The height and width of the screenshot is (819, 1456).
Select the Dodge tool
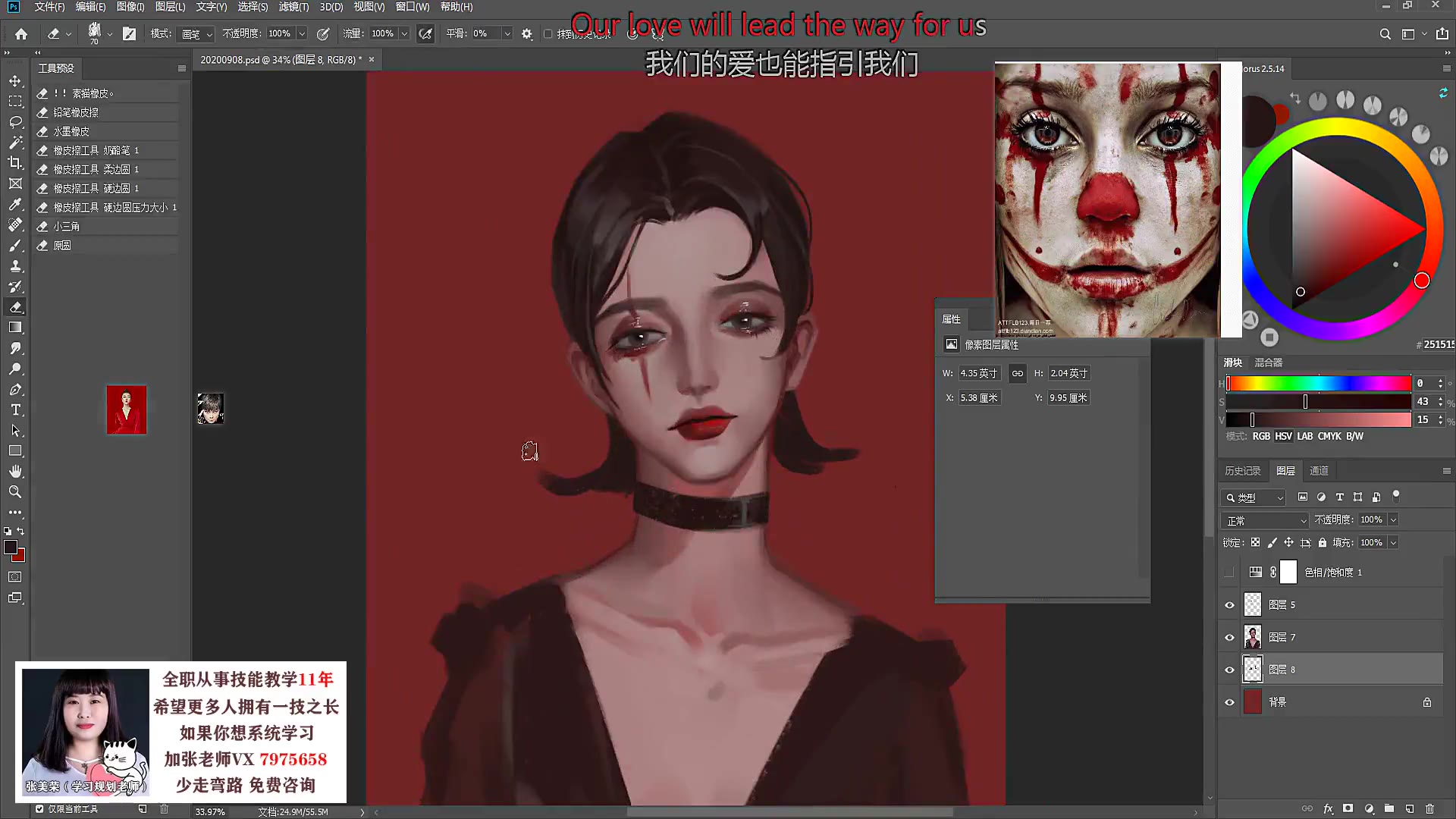[15, 369]
